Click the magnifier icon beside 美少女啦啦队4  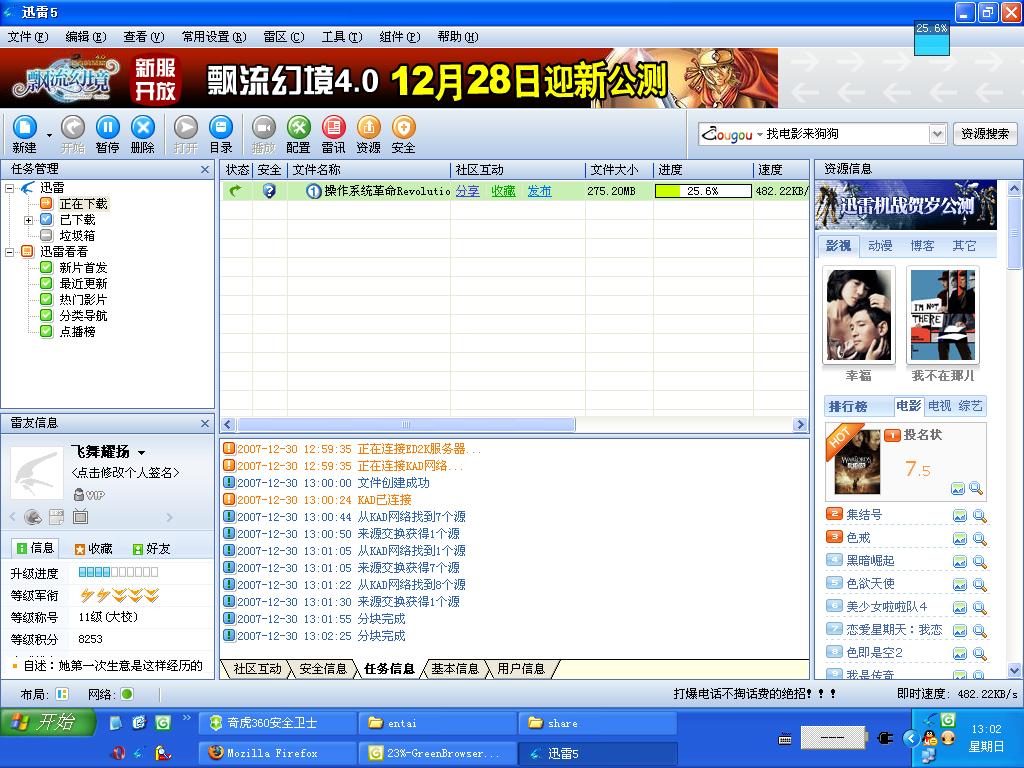(x=980, y=607)
